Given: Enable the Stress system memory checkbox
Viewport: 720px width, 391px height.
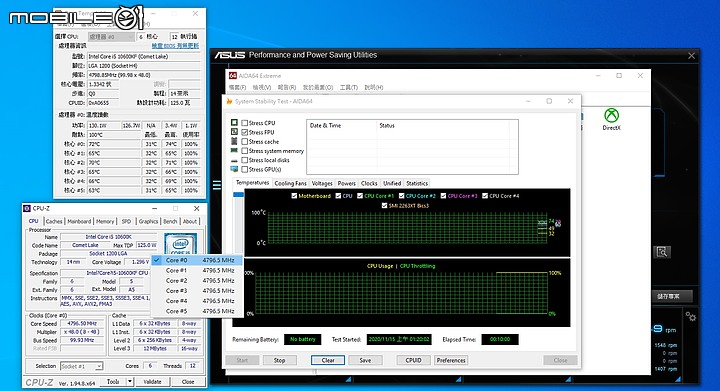Looking at the screenshot, I should pos(245,151).
